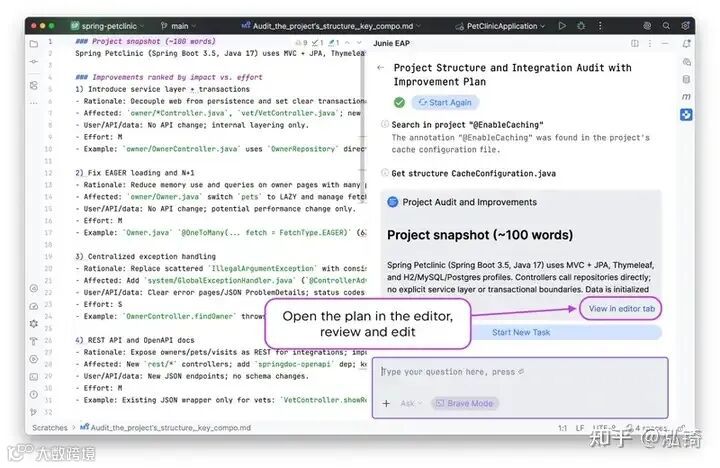The width and height of the screenshot is (720, 468).
Task: Open the Project tool window folder icon
Action: click(x=34, y=44)
